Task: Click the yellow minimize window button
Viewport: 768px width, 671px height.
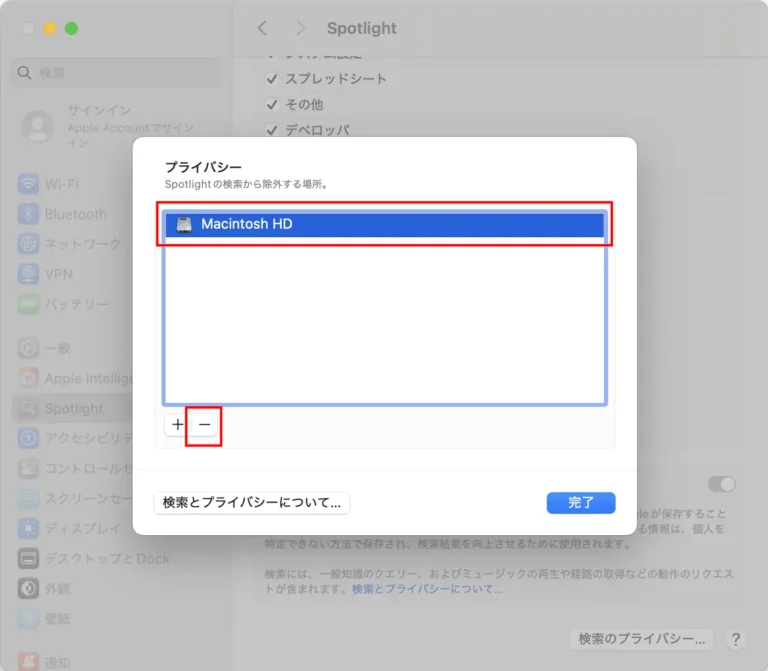Action: [49, 28]
